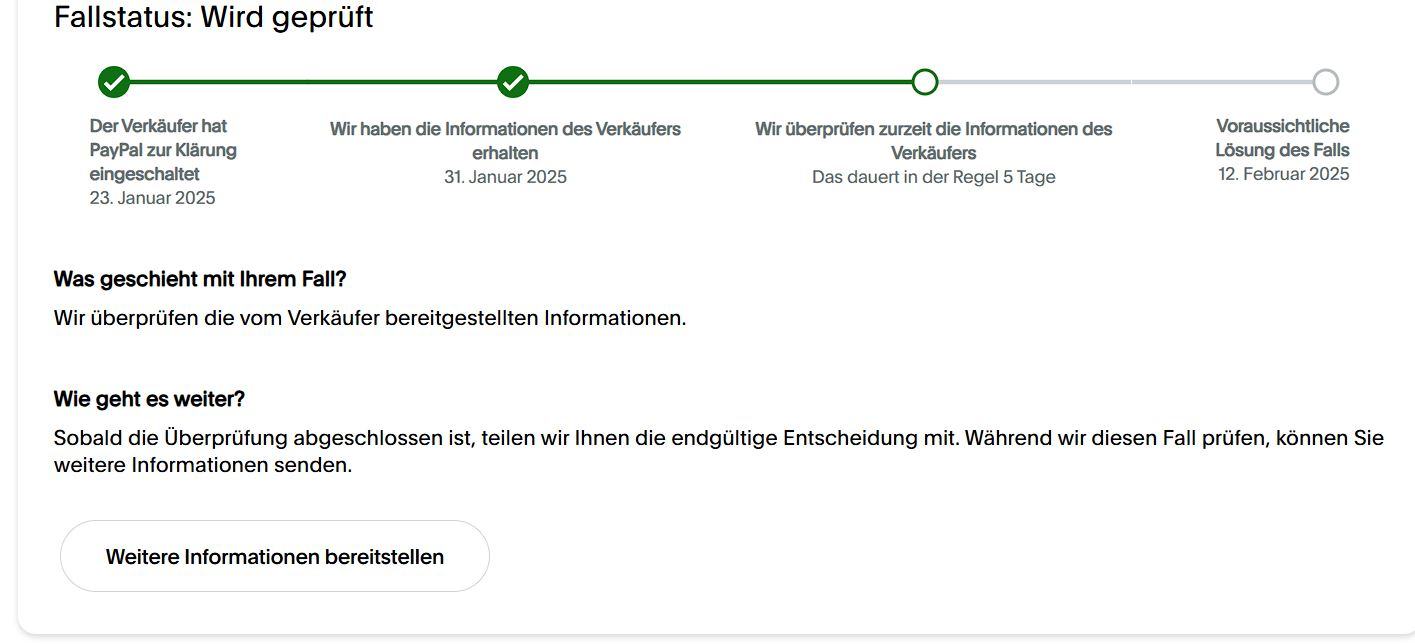The image size is (1415, 644).
Task: Click the date 12. Februar 2025
Action: [1283, 174]
